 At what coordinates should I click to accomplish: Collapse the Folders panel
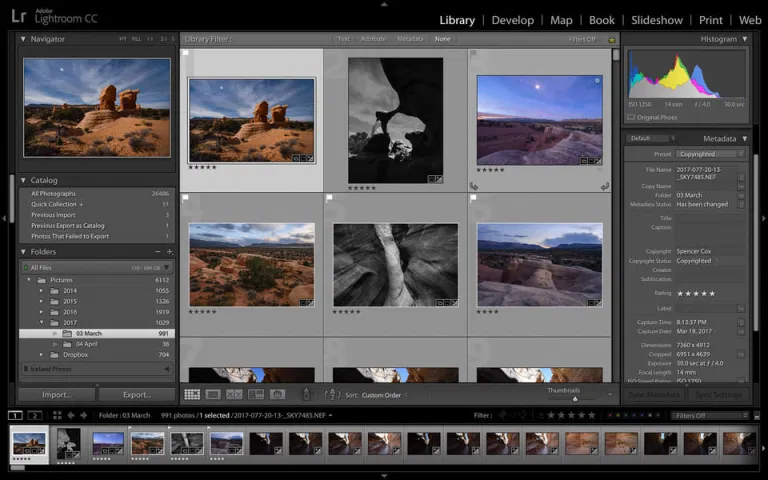(23, 252)
